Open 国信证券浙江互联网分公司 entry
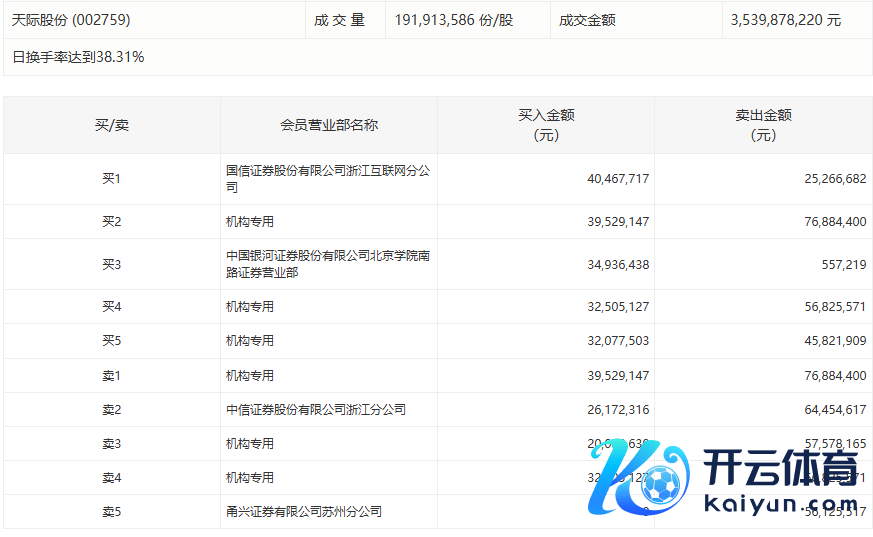The image size is (873, 537). point(328,179)
